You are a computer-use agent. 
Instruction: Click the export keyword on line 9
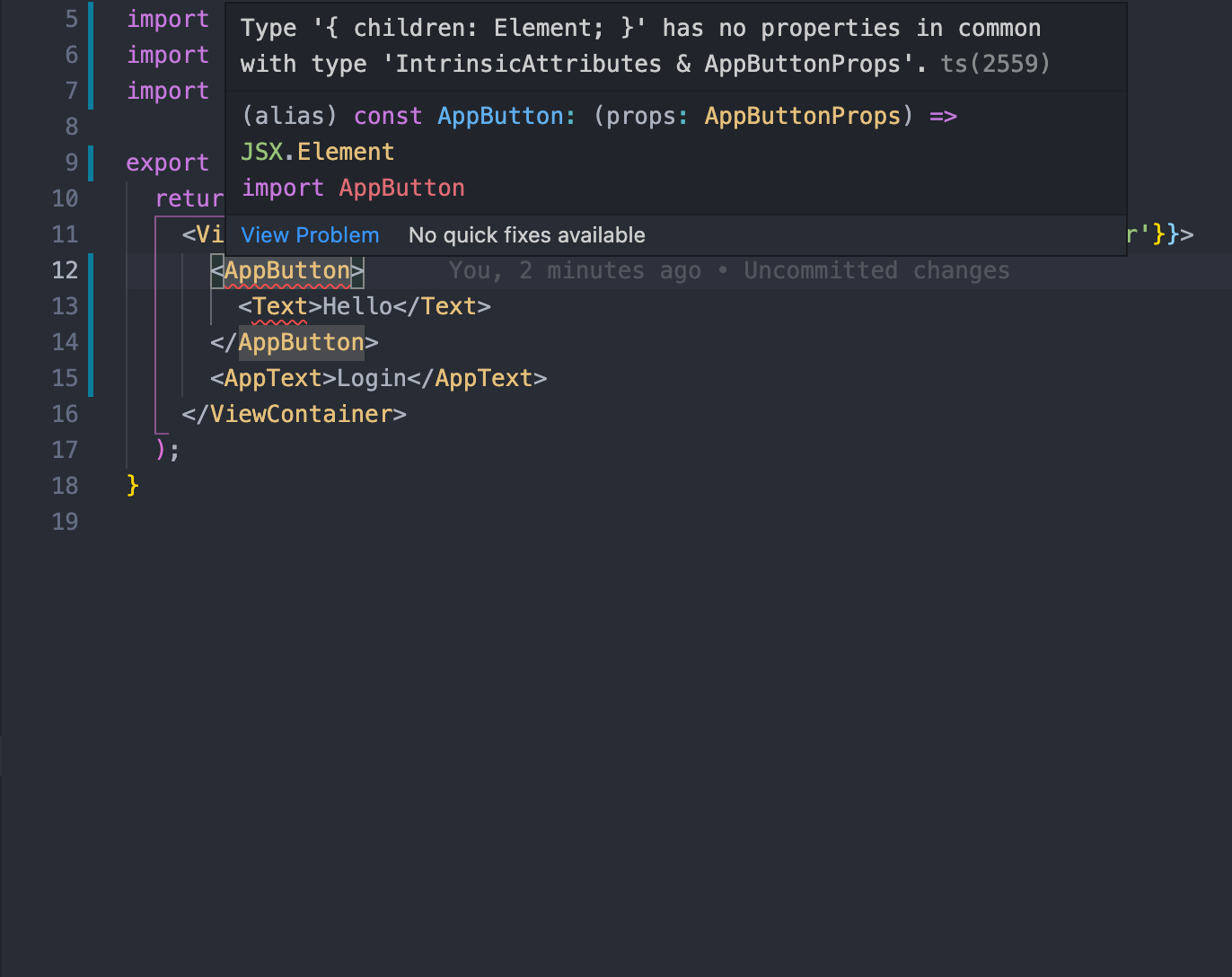pyautogui.click(x=168, y=163)
